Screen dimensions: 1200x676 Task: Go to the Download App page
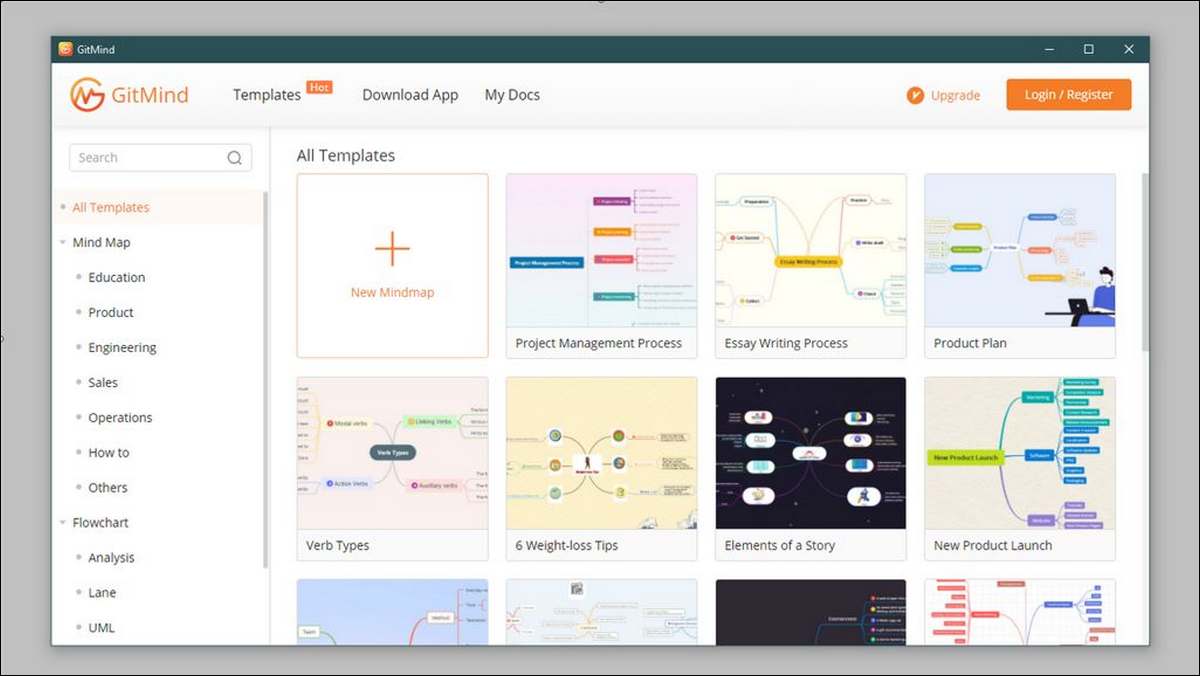point(410,95)
